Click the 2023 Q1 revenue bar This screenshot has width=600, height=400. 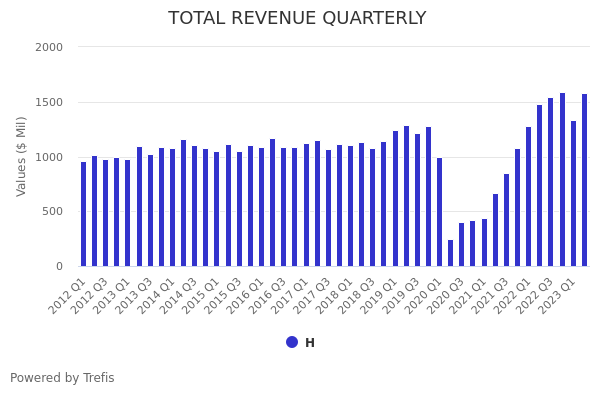573,194
